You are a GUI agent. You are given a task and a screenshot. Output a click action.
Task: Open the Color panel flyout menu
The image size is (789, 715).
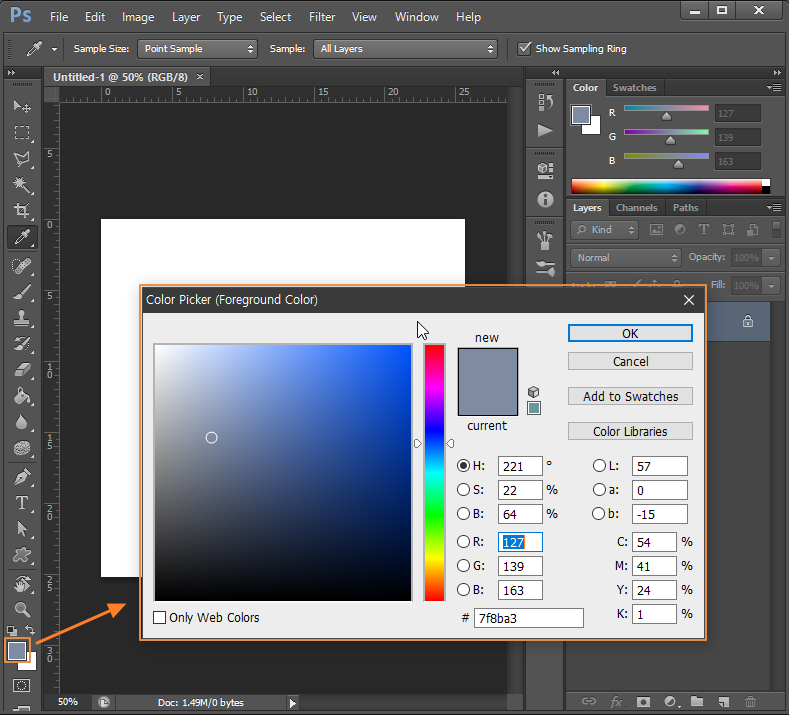(774, 88)
